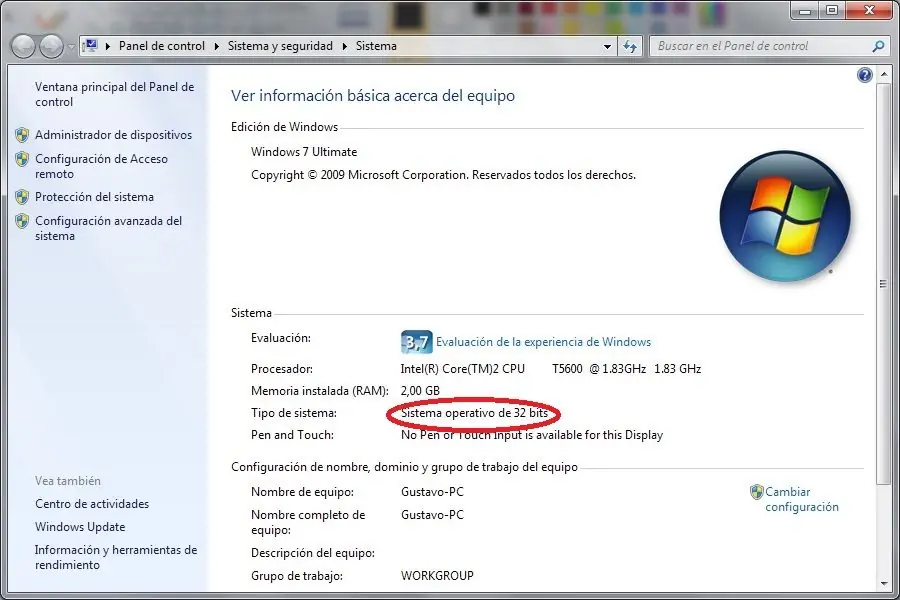Click the search magnifier icon
The image size is (900, 600).
(878, 46)
